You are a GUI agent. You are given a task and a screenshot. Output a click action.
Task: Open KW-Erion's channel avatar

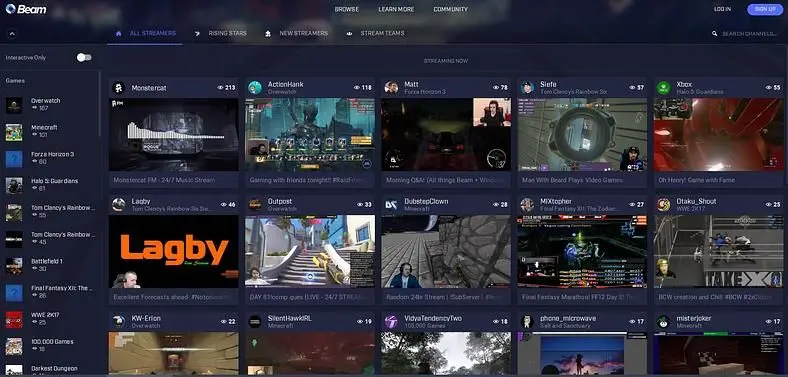pyautogui.click(x=119, y=322)
